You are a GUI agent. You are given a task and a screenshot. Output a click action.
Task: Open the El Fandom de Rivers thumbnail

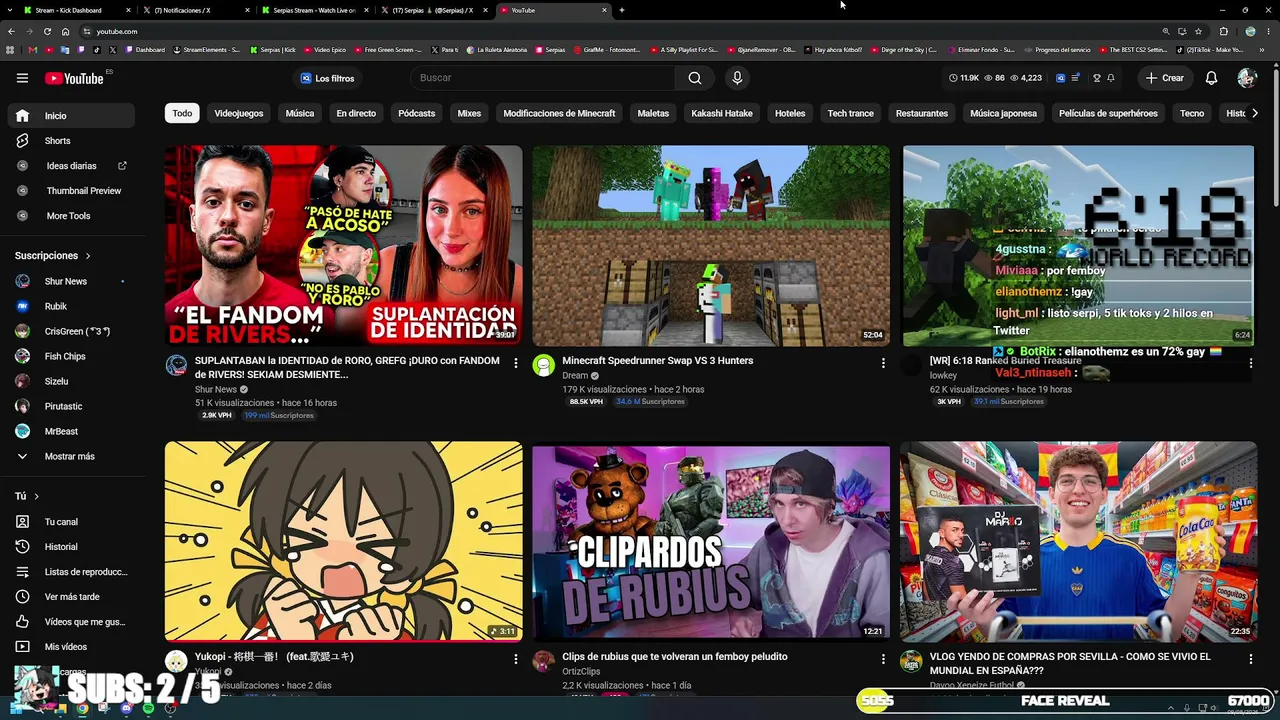click(344, 246)
